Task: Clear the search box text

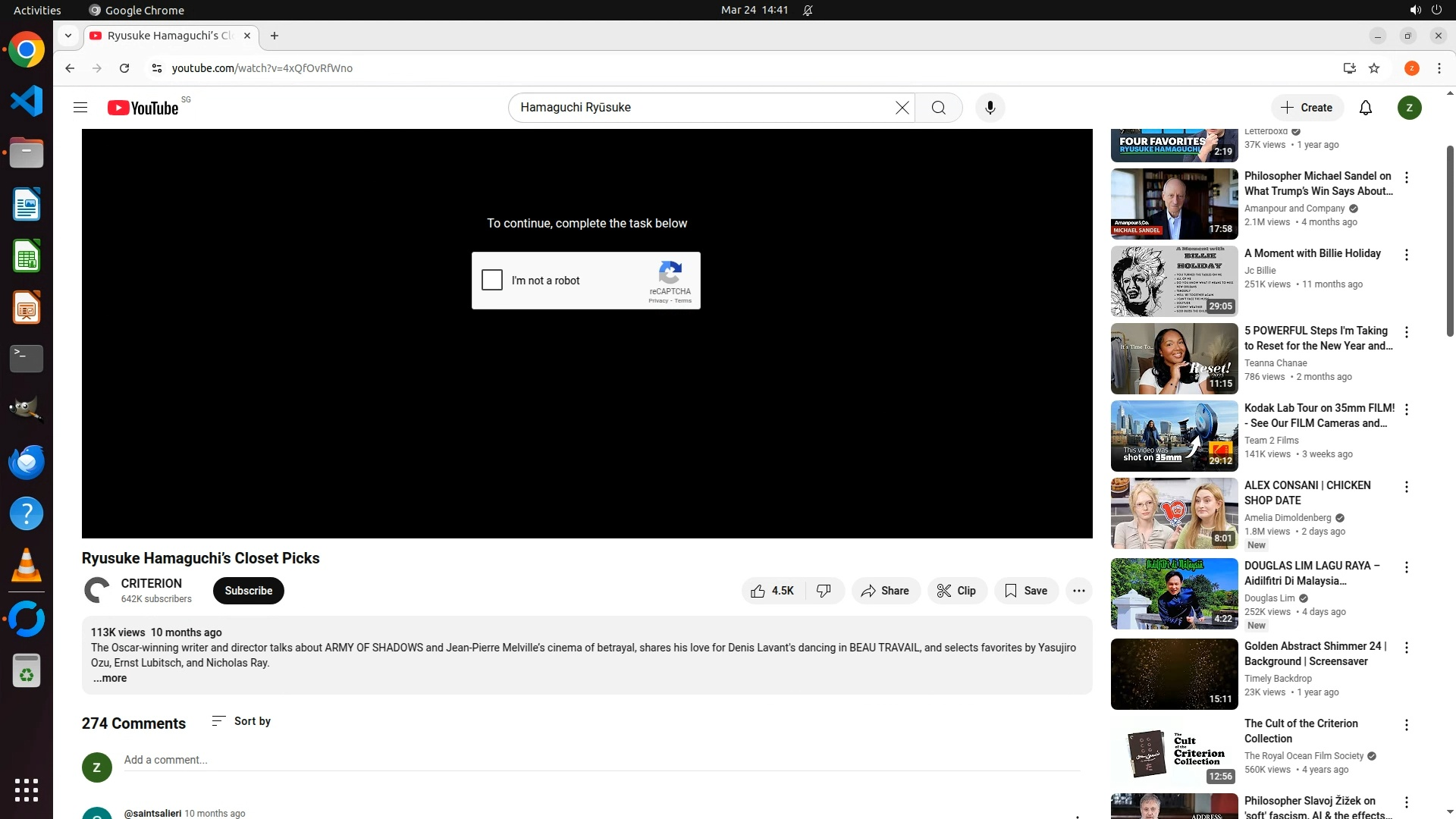Action: (902, 108)
